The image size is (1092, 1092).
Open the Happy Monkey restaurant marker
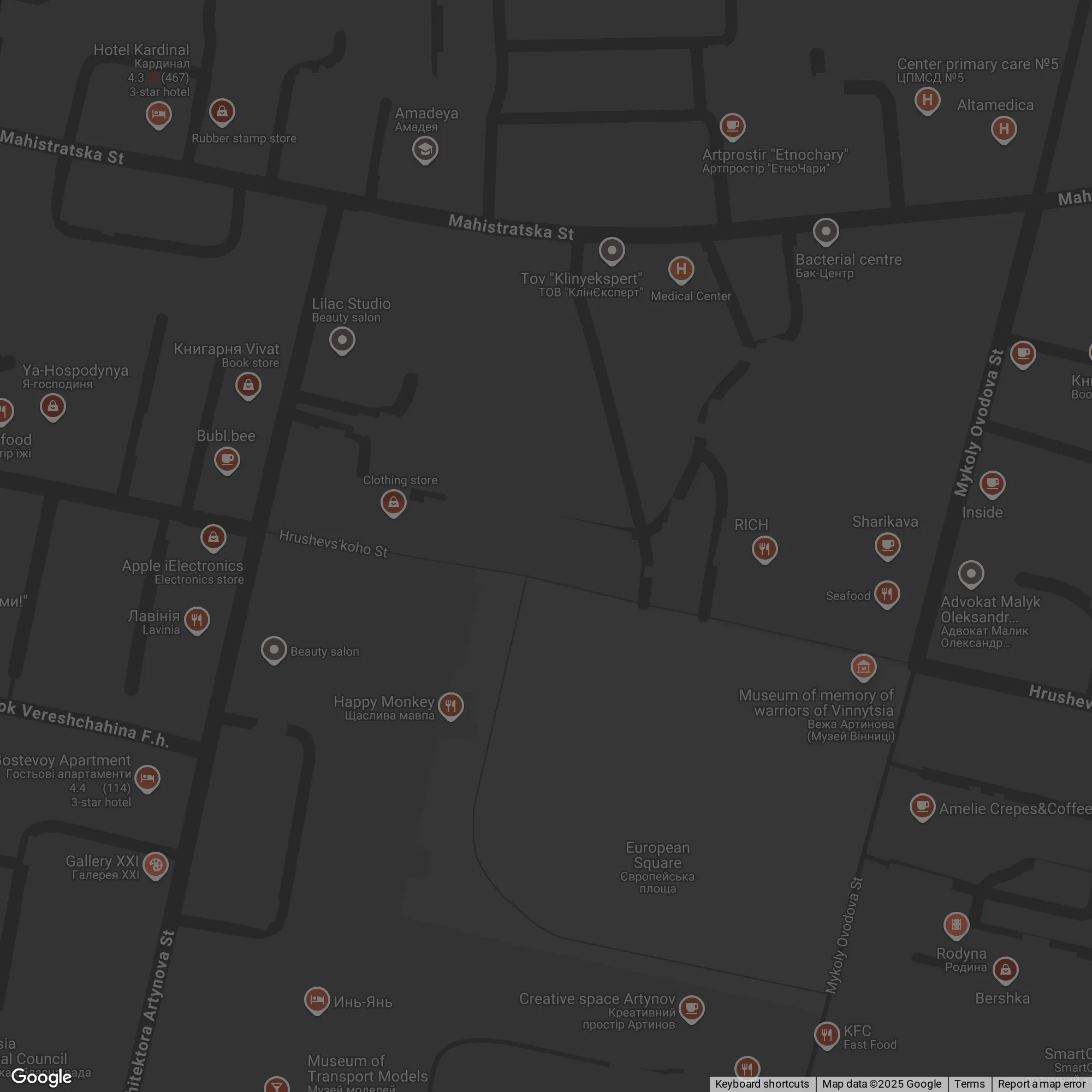pyautogui.click(x=450, y=707)
